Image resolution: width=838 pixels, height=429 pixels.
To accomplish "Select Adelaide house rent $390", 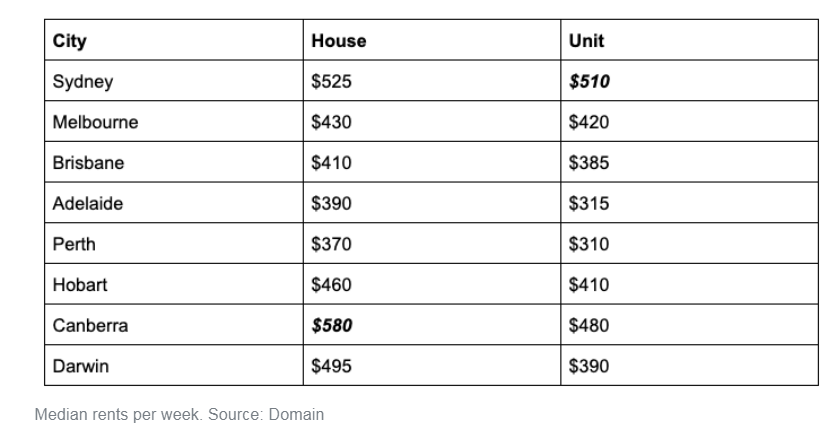I will click(331, 203).
